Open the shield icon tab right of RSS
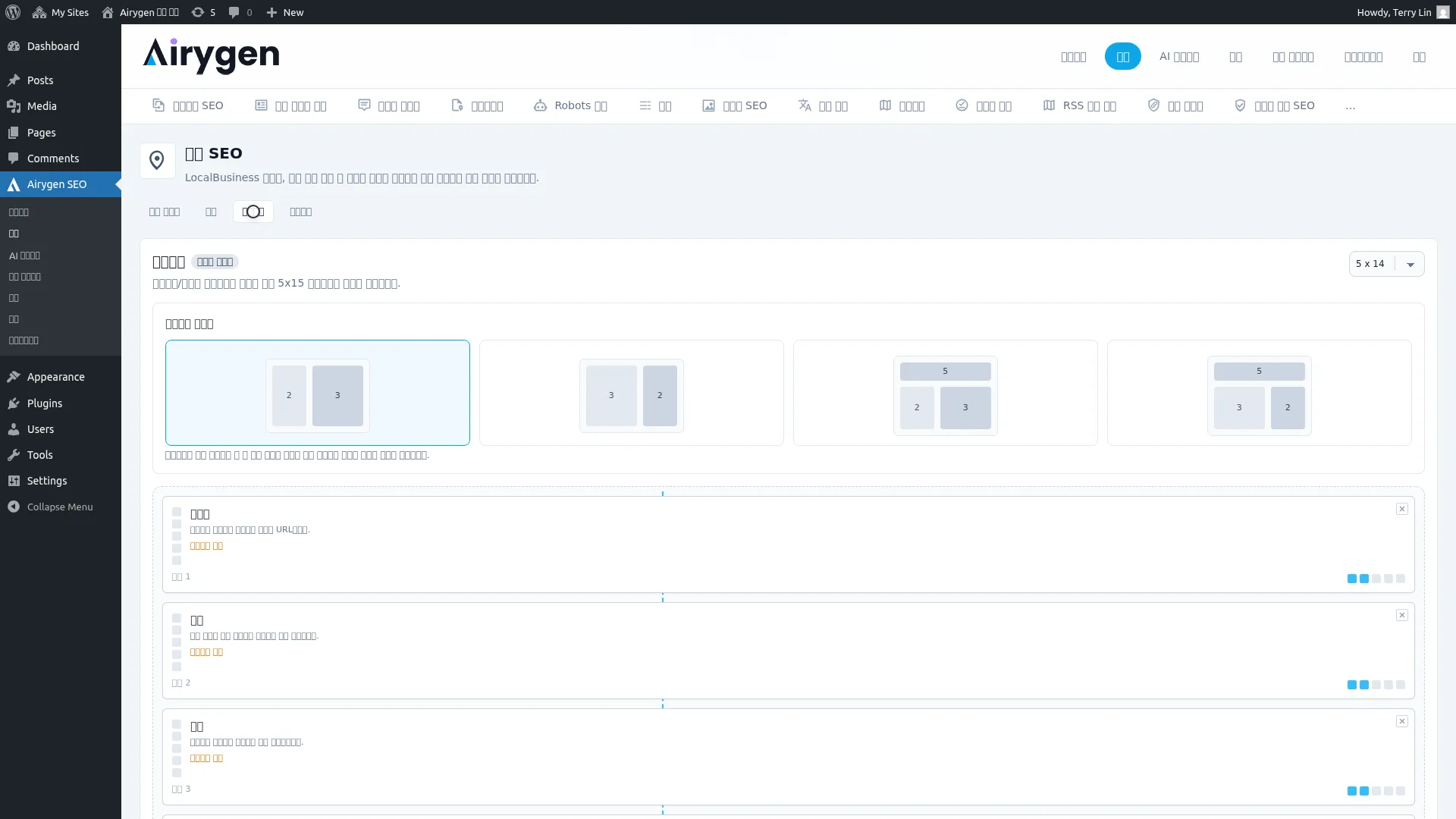The height and width of the screenshot is (819, 1456). pos(1175,105)
